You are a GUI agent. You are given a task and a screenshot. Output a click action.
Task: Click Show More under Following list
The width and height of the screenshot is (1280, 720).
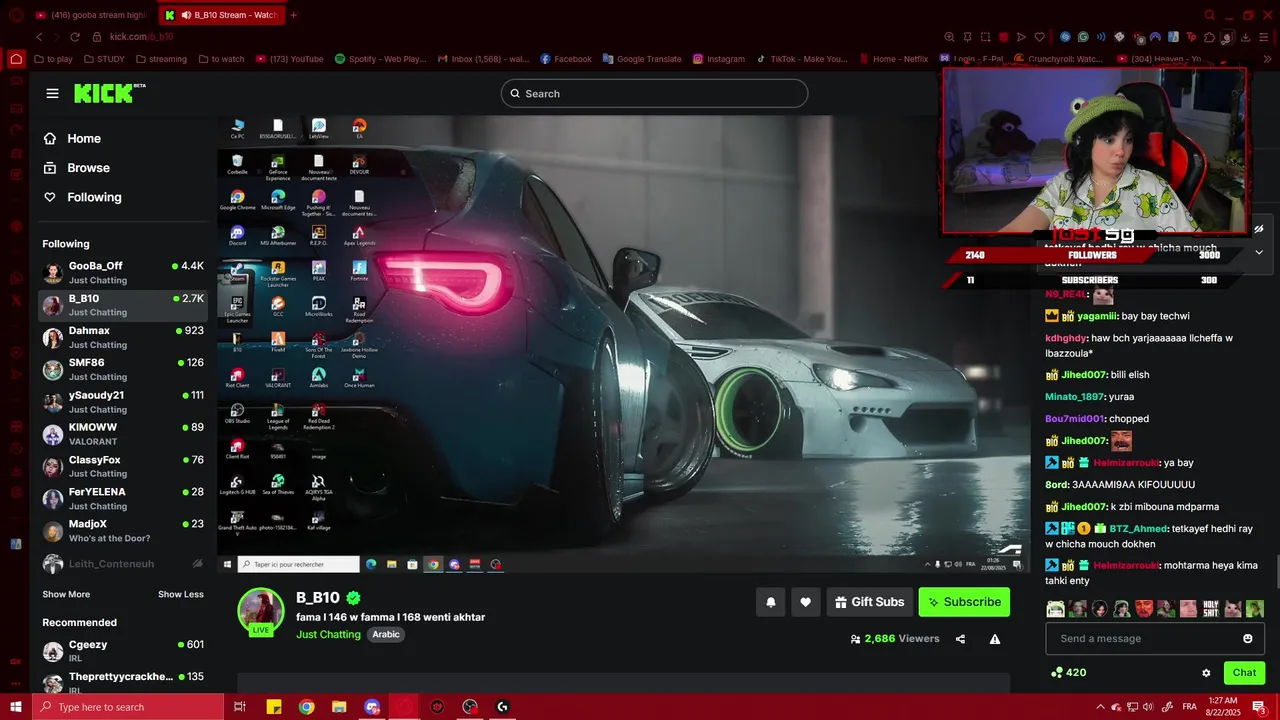[x=66, y=594]
